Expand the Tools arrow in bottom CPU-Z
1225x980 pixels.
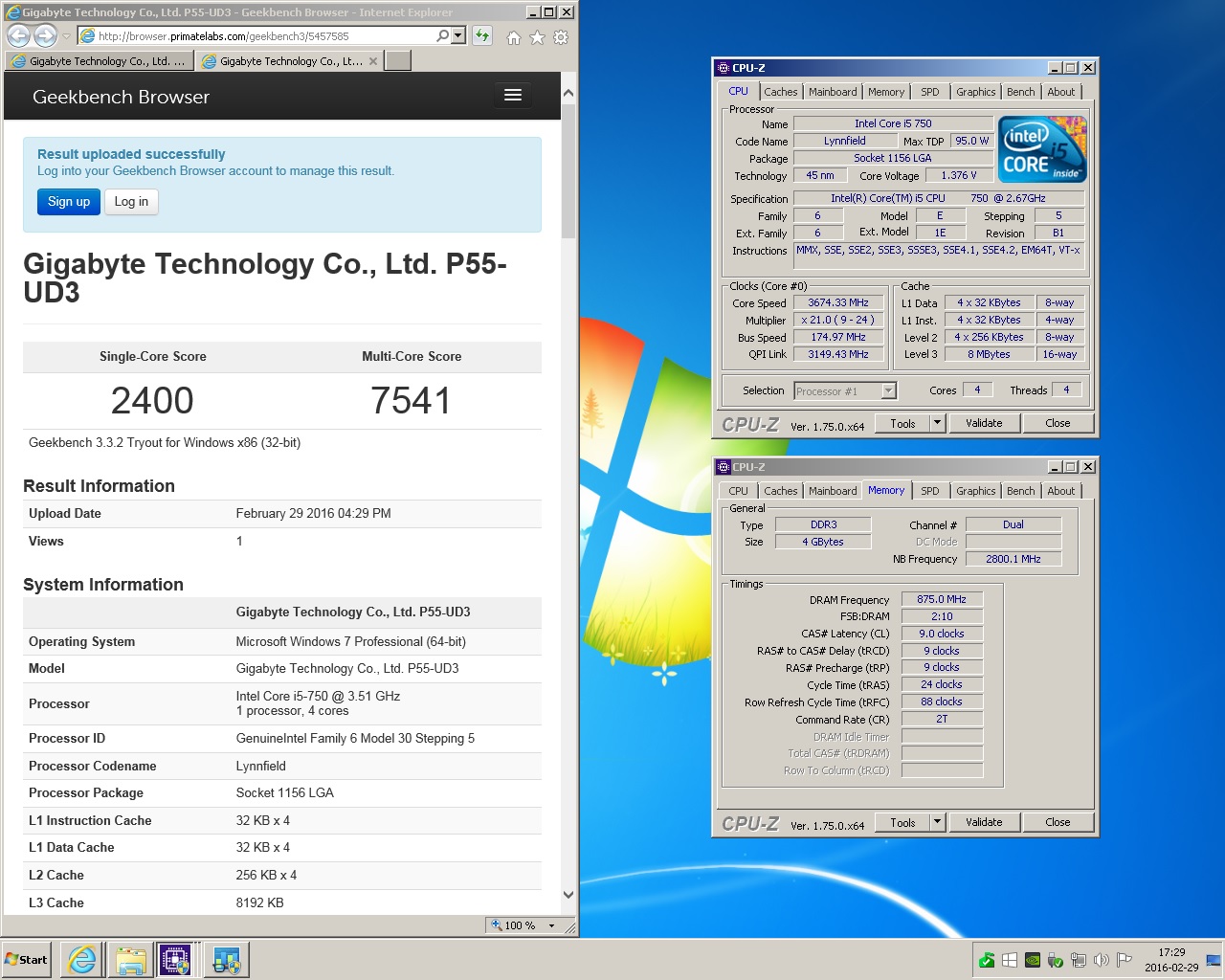938,822
